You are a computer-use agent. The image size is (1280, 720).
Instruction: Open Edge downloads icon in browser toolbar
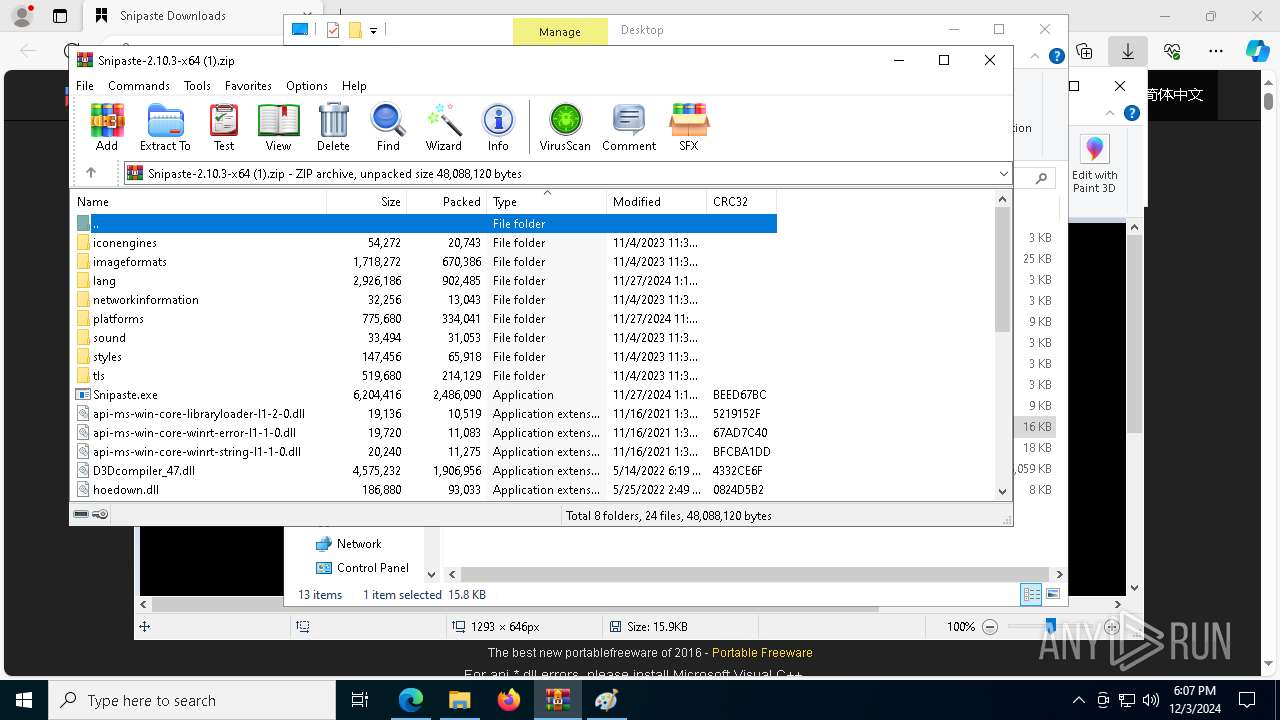(x=1128, y=51)
